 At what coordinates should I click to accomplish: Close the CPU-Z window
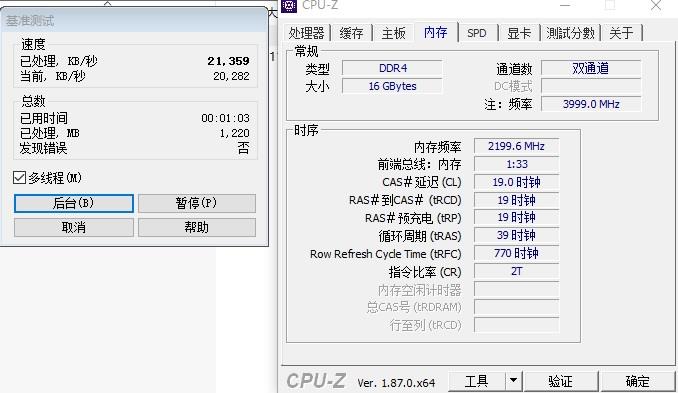[656, 5]
